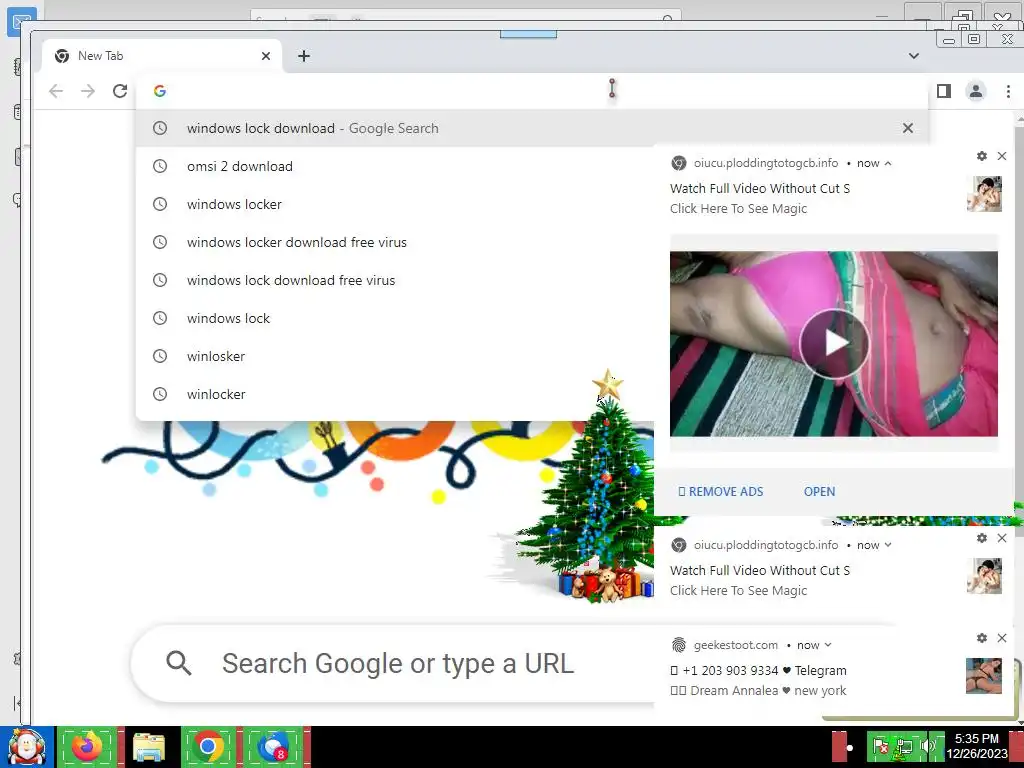This screenshot has width=1024, height=768.
Task: Focus the Search Google or type URL box
Action: point(392,664)
